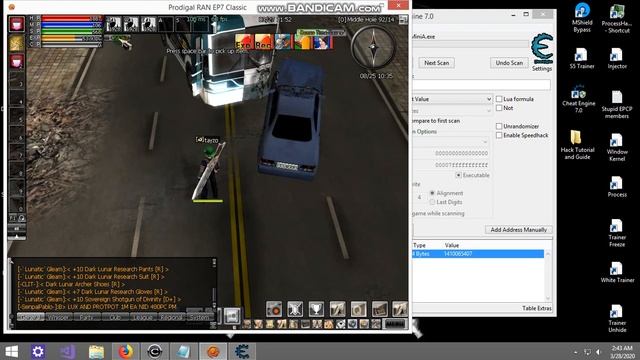Switch to the System chat tab
This screenshot has height=360, width=640.
[199, 317]
